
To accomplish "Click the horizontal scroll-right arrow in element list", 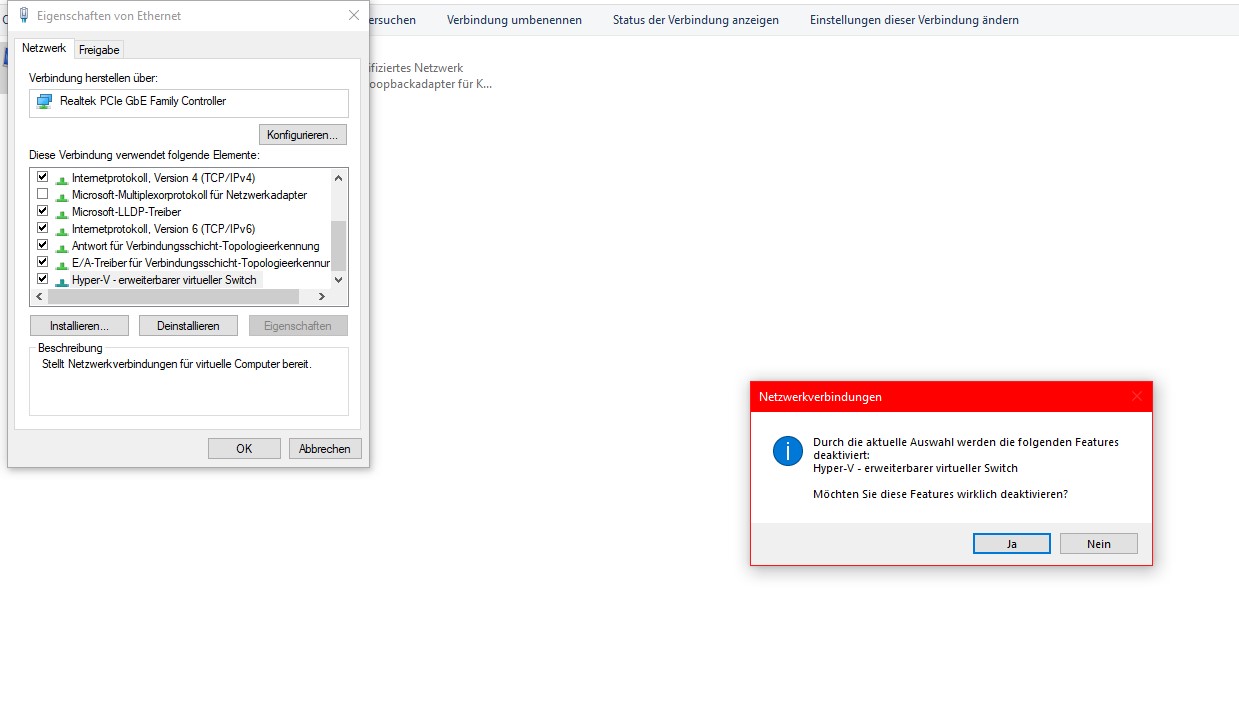I will coord(322,297).
